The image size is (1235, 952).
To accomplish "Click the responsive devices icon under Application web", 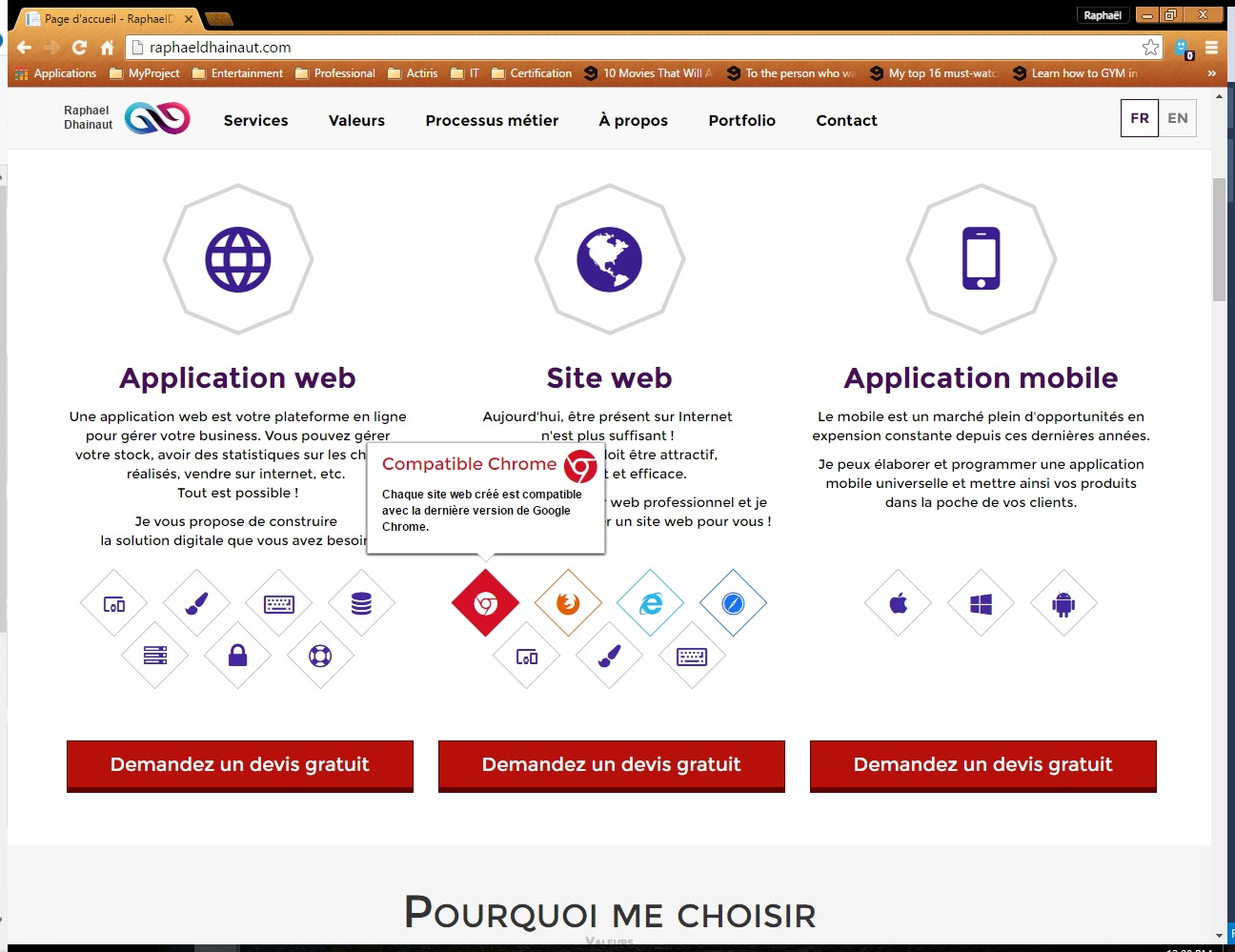I will click(114, 603).
